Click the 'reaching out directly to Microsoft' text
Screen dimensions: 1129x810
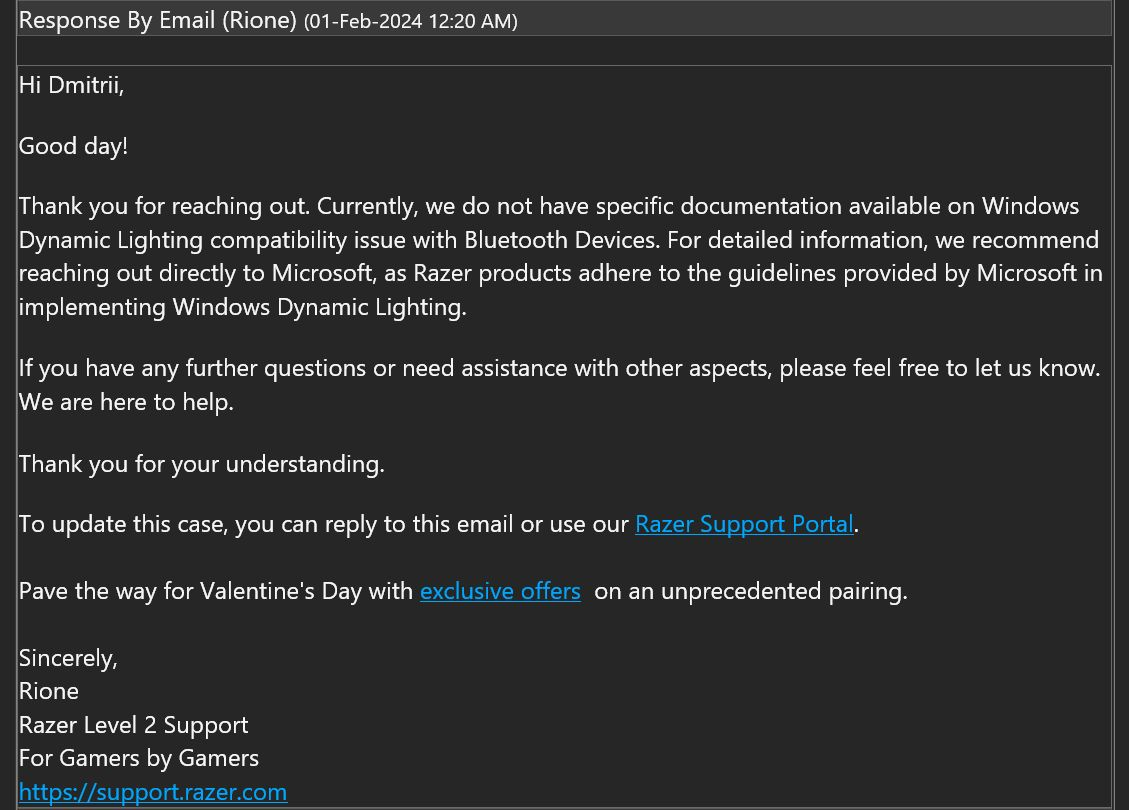[x=196, y=274]
